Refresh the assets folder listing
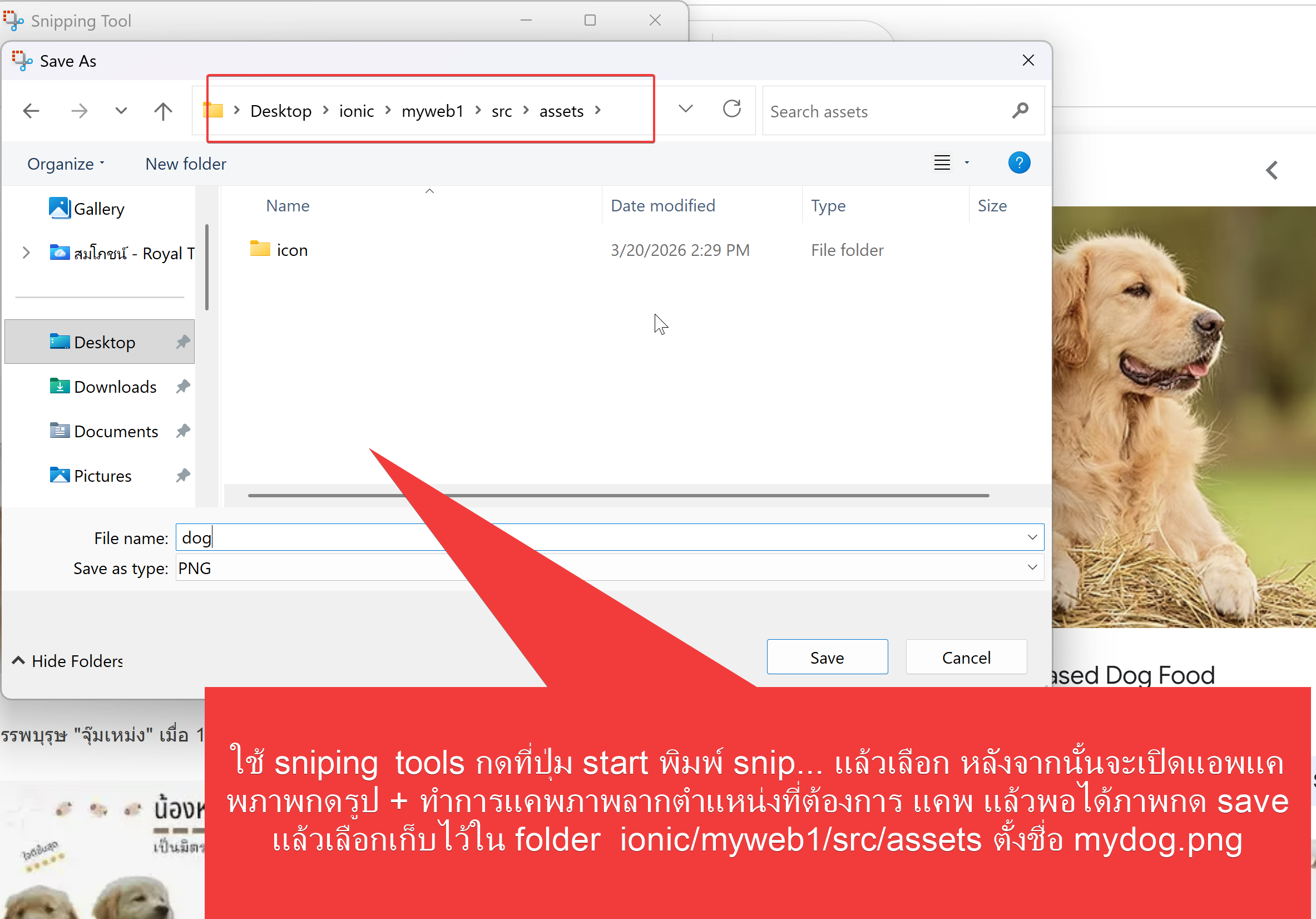 click(732, 109)
